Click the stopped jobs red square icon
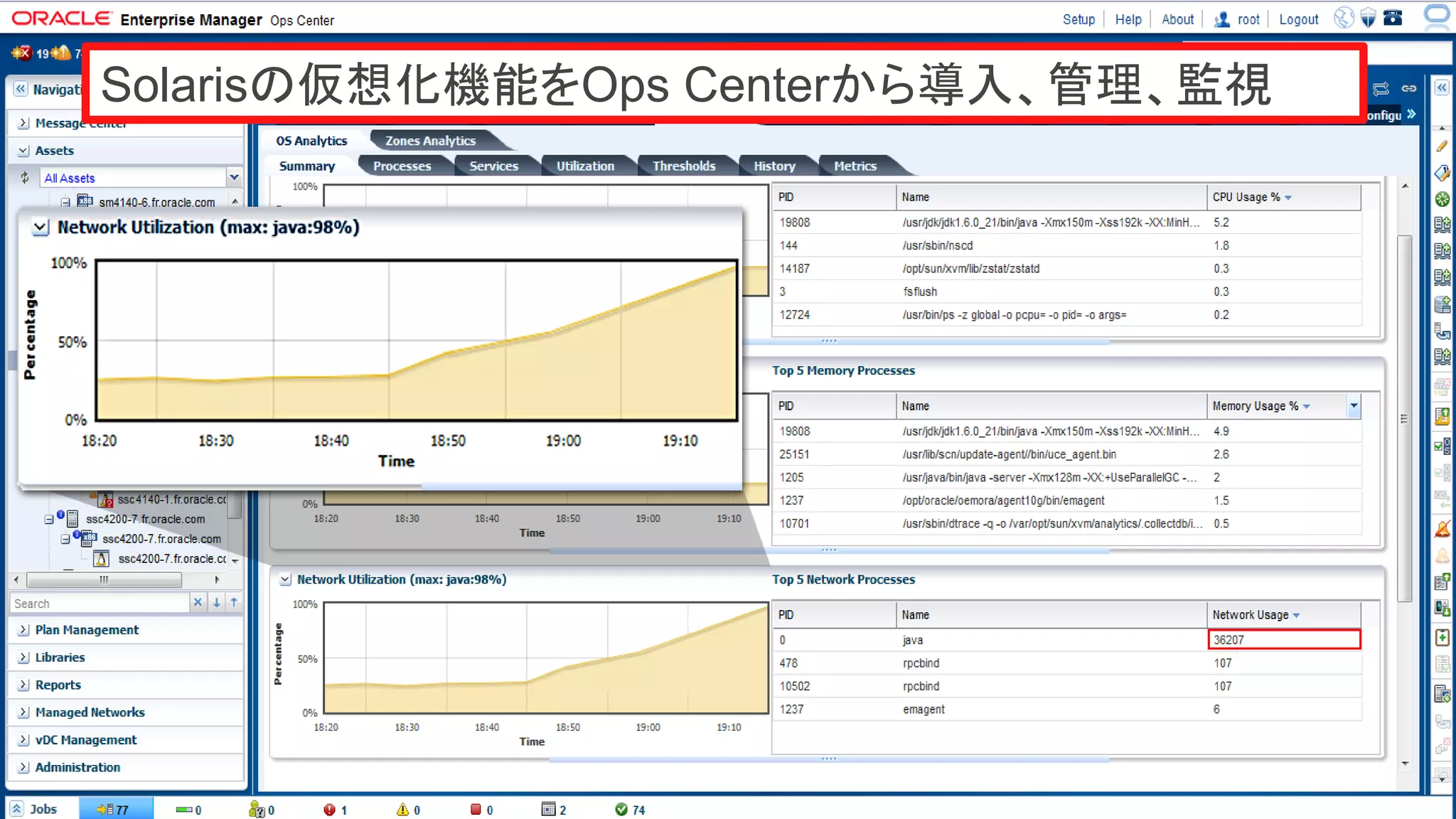This screenshot has width=1456, height=819. point(476,810)
